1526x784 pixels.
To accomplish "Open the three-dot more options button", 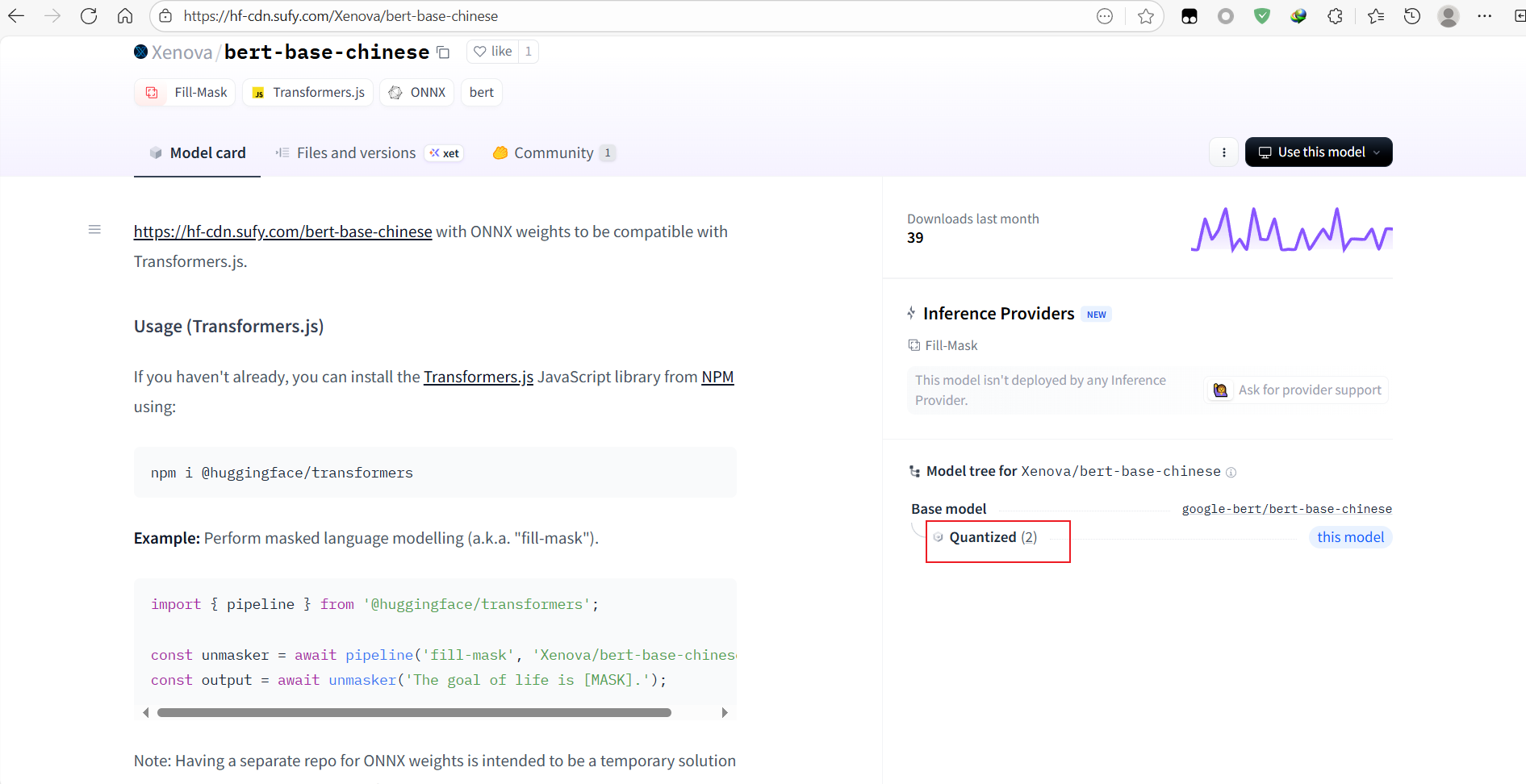I will (x=1224, y=152).
